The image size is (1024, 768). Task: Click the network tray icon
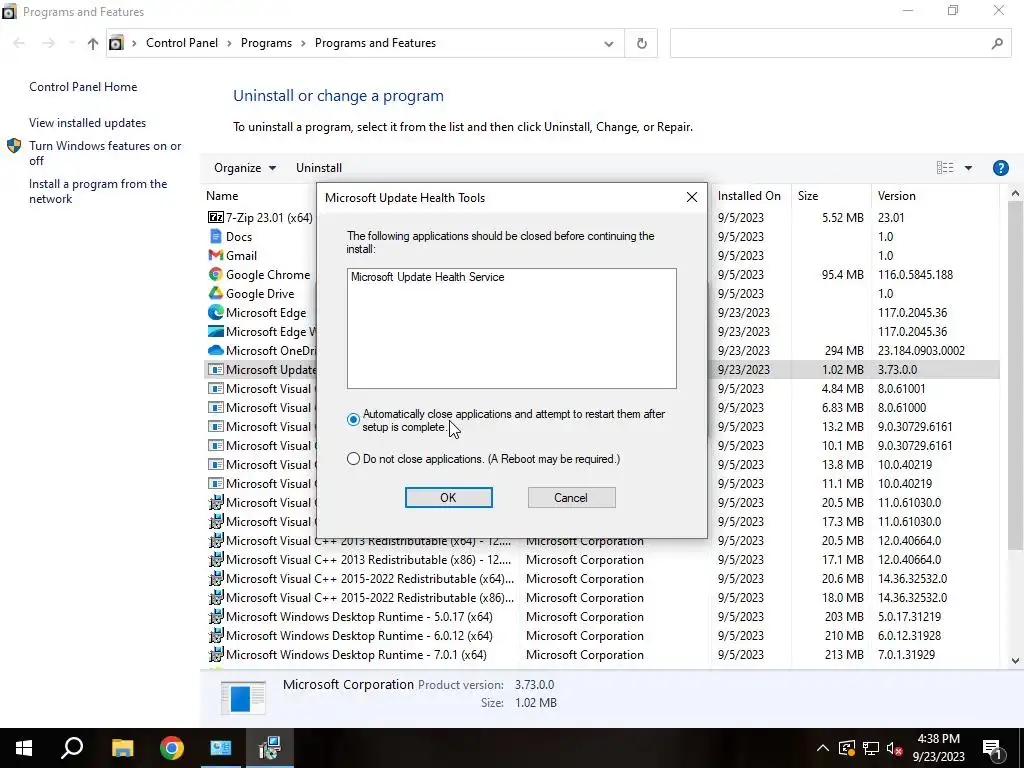(871, 748)
